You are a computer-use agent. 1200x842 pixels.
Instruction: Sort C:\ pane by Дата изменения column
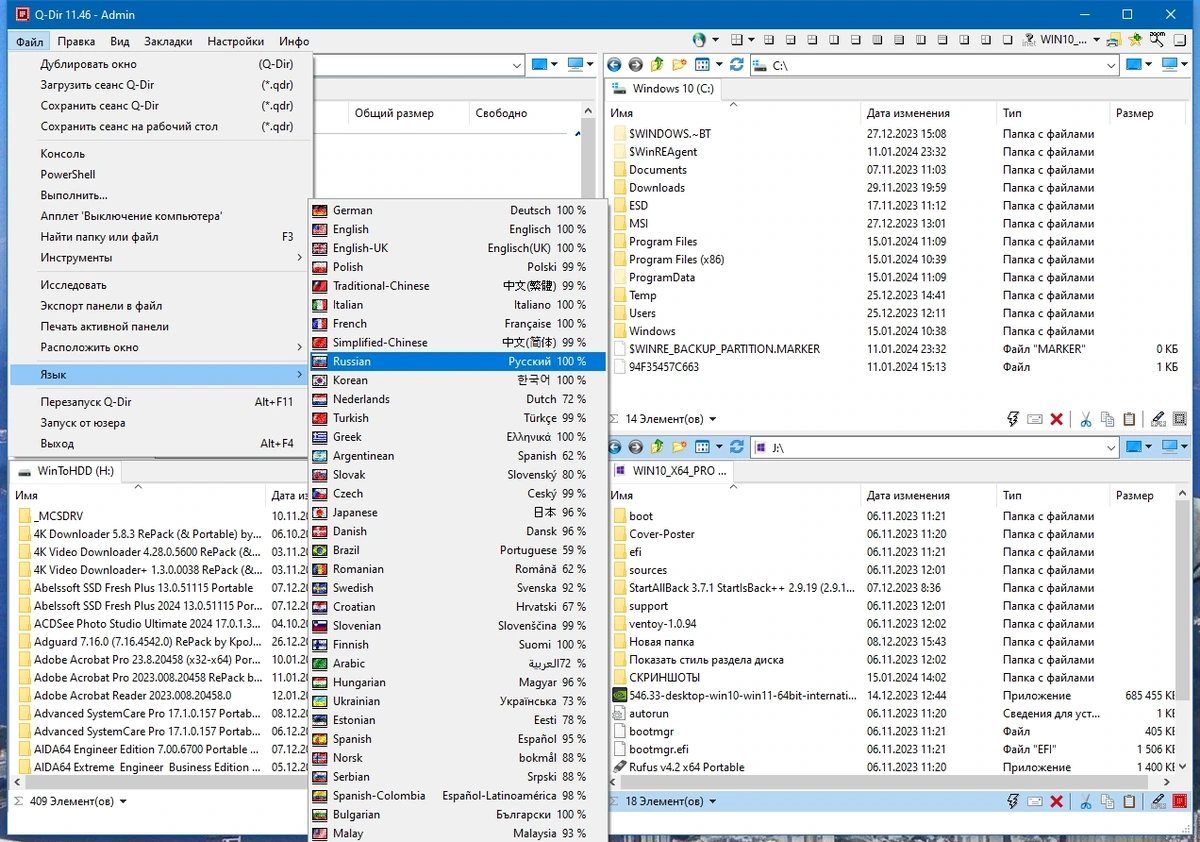[927, 113]
